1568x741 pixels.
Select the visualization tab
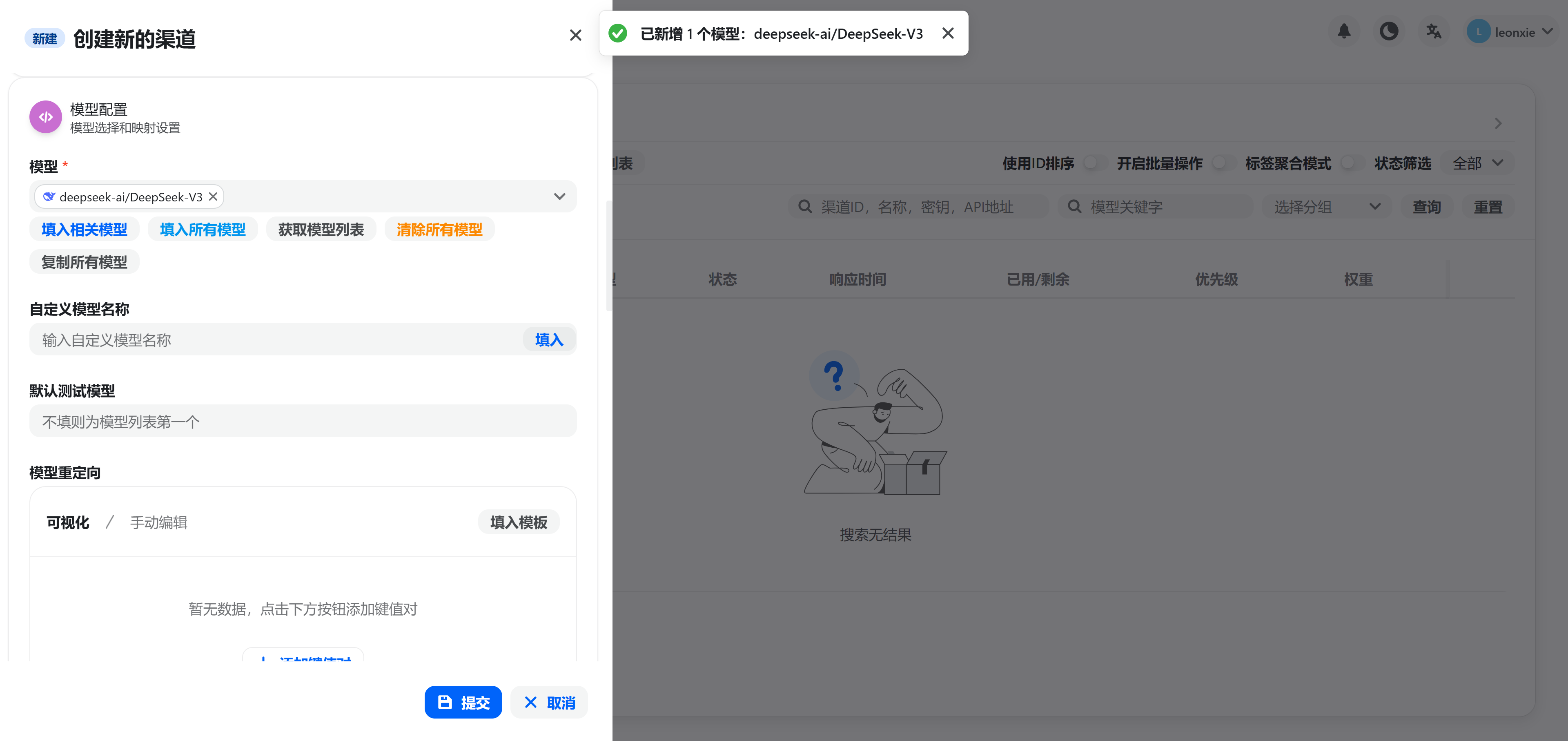[x=67, y=522]
